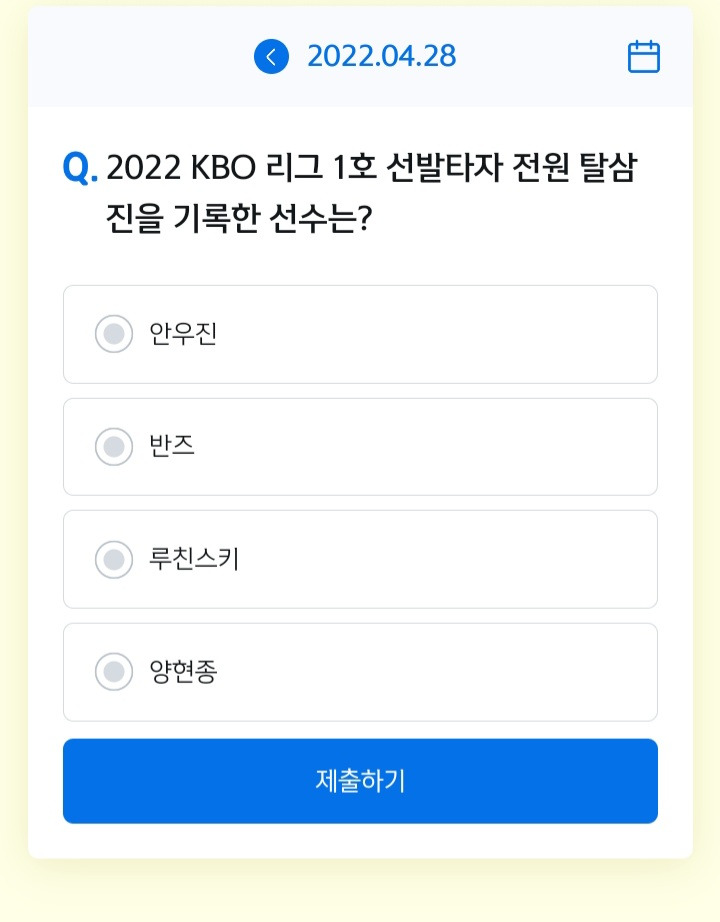Click the KBO quiz question text

[372, 193]
